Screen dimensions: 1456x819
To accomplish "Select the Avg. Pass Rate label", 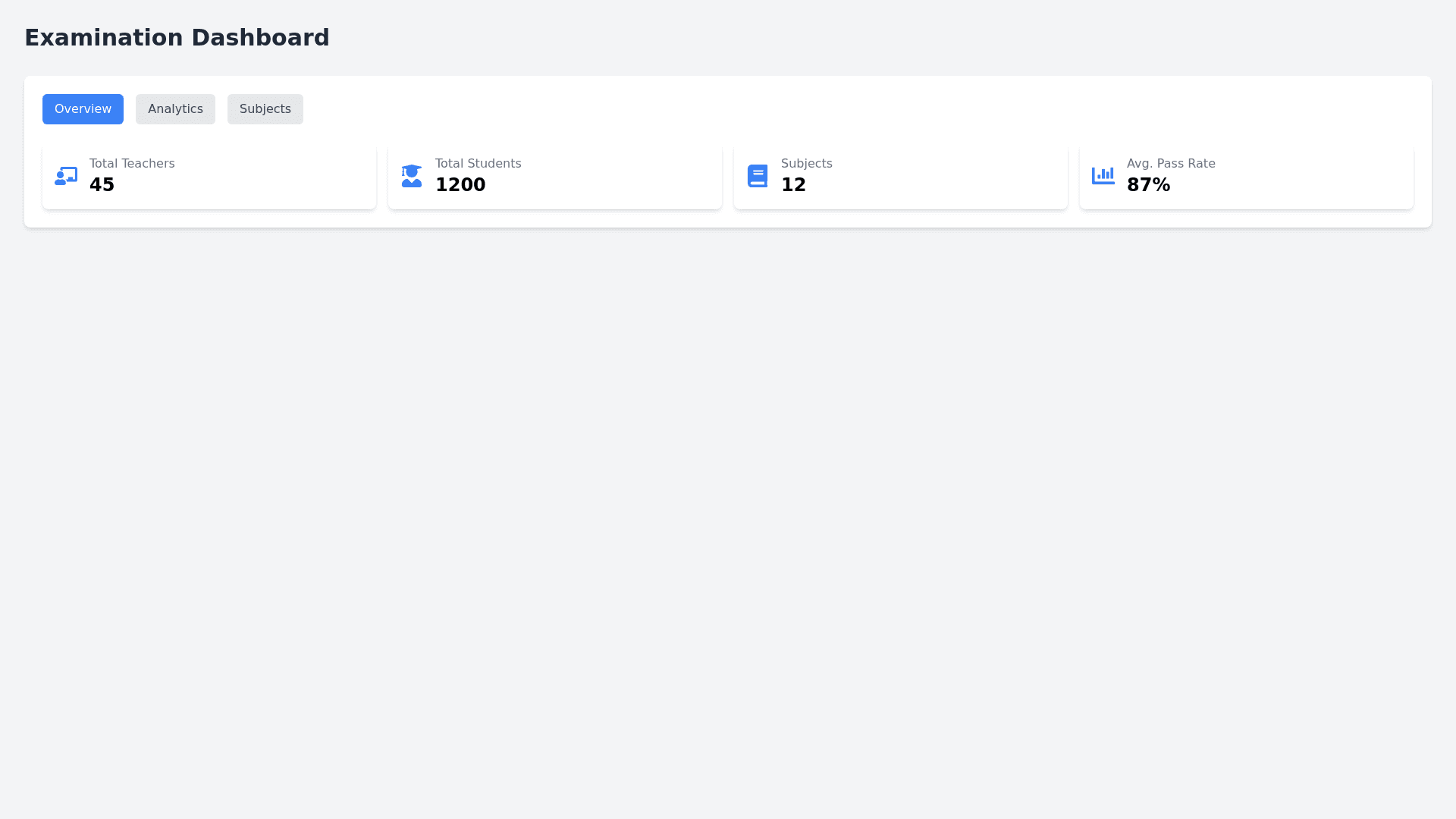I will coord(1171,164).
